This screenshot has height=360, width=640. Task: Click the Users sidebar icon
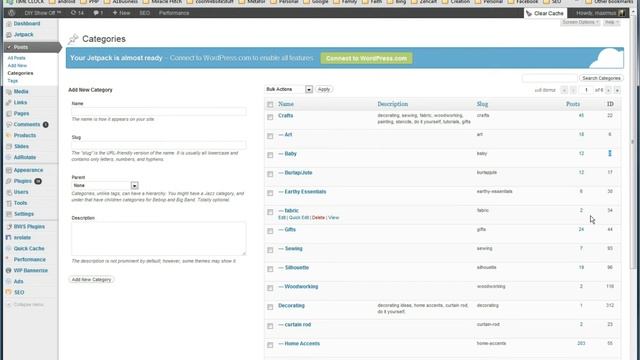(9, 192)
